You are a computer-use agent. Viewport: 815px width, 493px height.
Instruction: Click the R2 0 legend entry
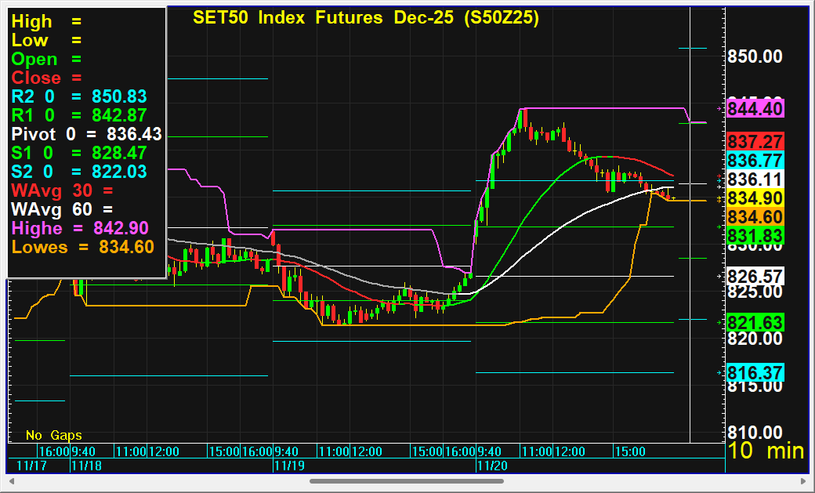[80, 97]
